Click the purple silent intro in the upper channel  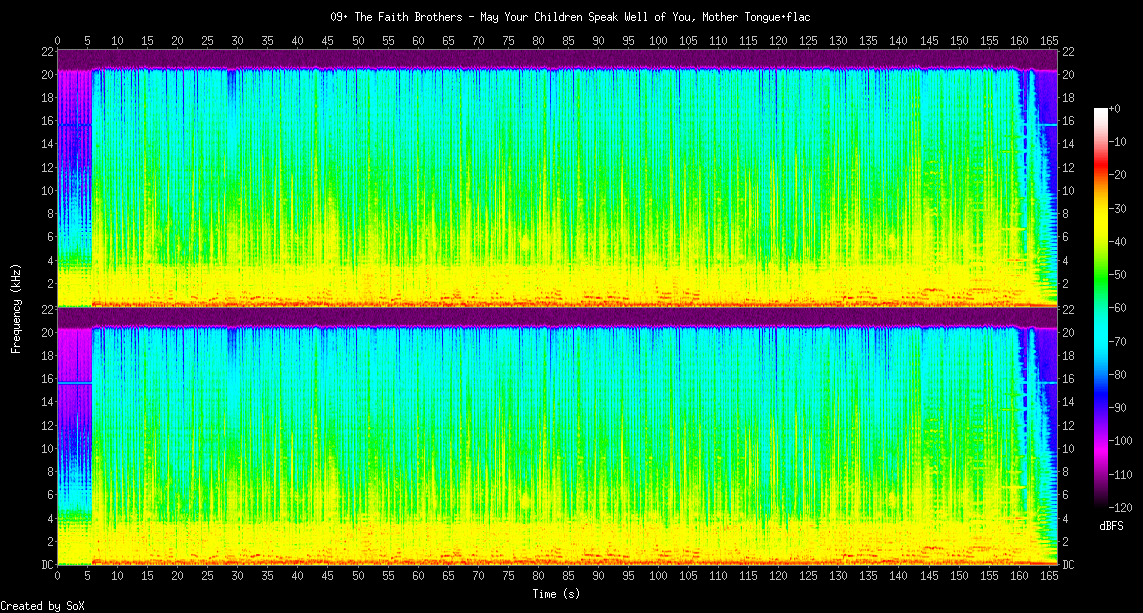pos(74,180)
